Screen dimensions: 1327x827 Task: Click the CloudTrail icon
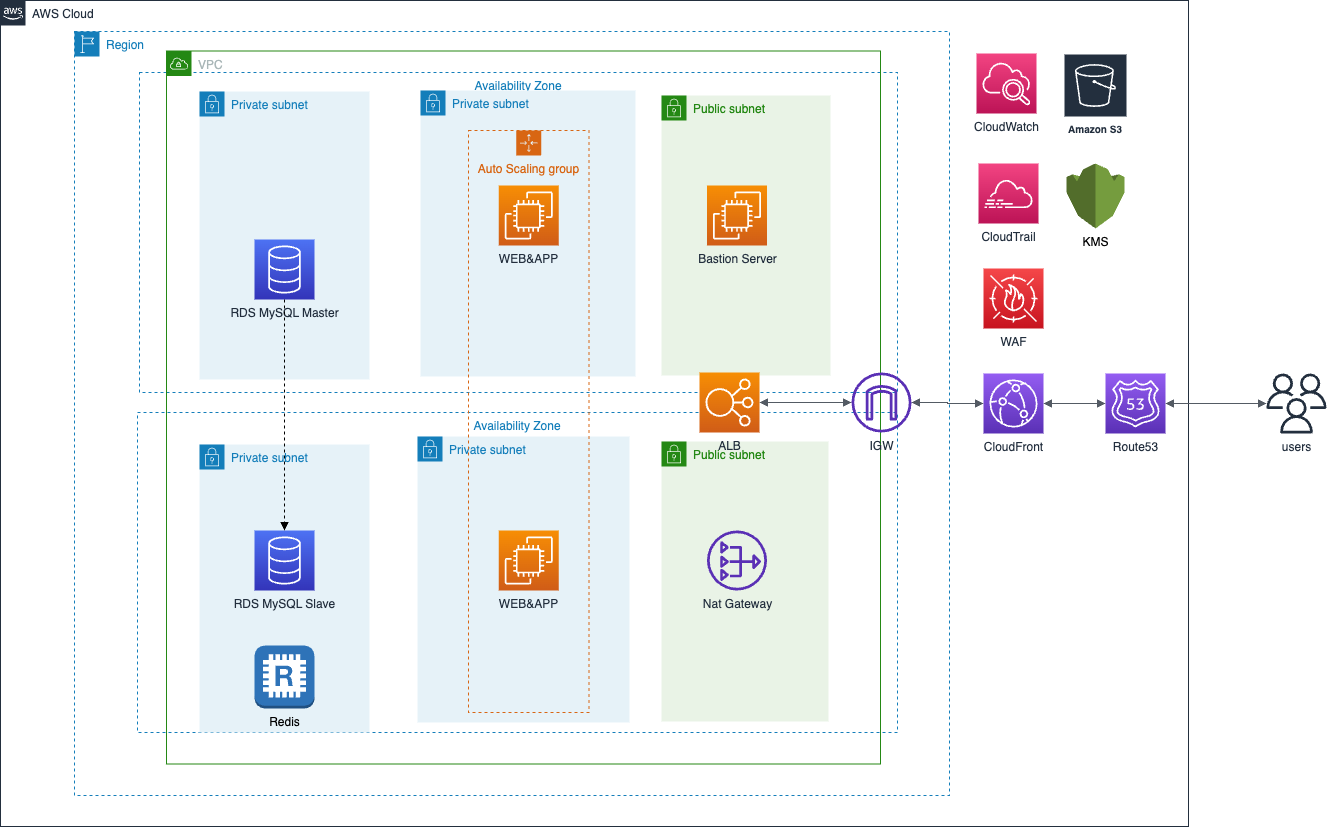pos(1008,194)
